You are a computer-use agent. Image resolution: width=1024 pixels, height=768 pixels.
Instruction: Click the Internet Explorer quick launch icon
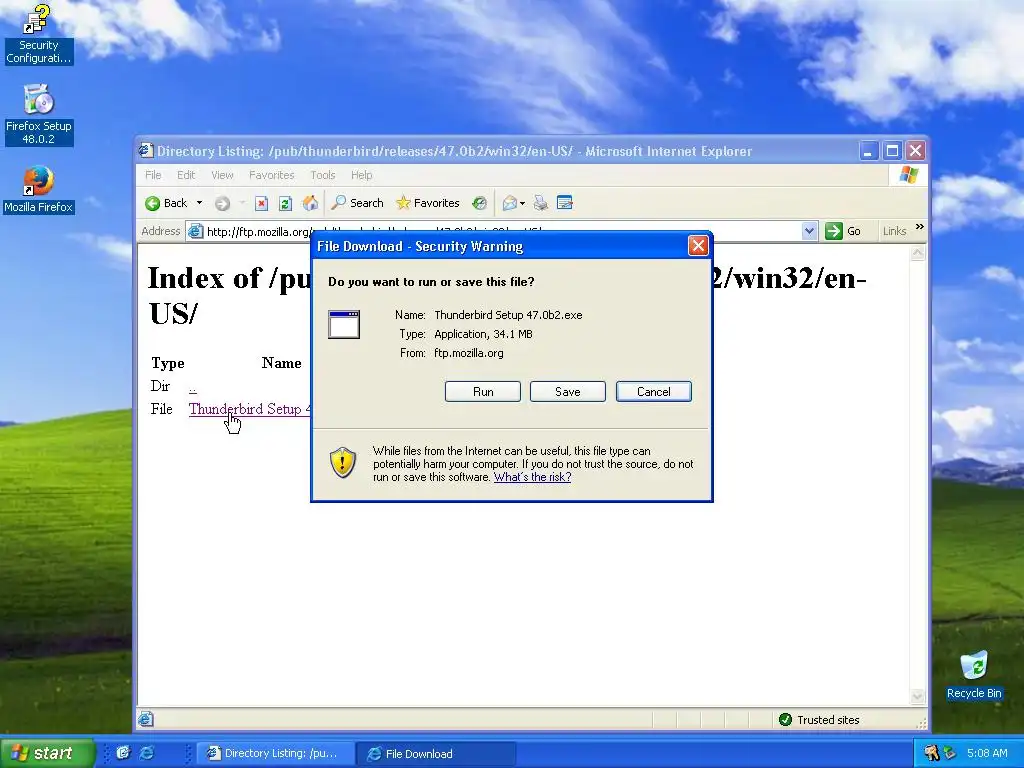click(x=148, y=753)
